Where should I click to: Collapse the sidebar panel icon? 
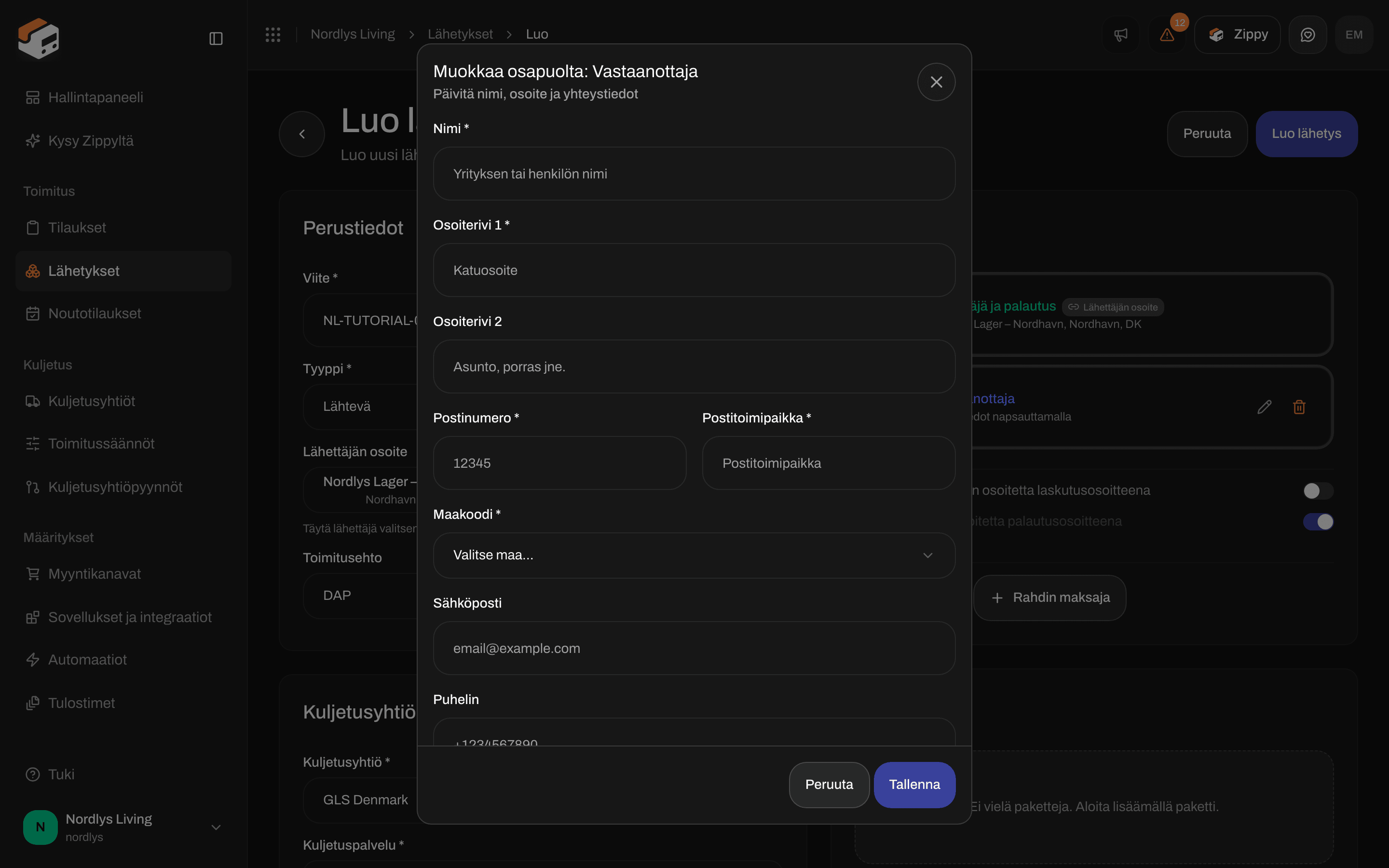pos(216,39)
